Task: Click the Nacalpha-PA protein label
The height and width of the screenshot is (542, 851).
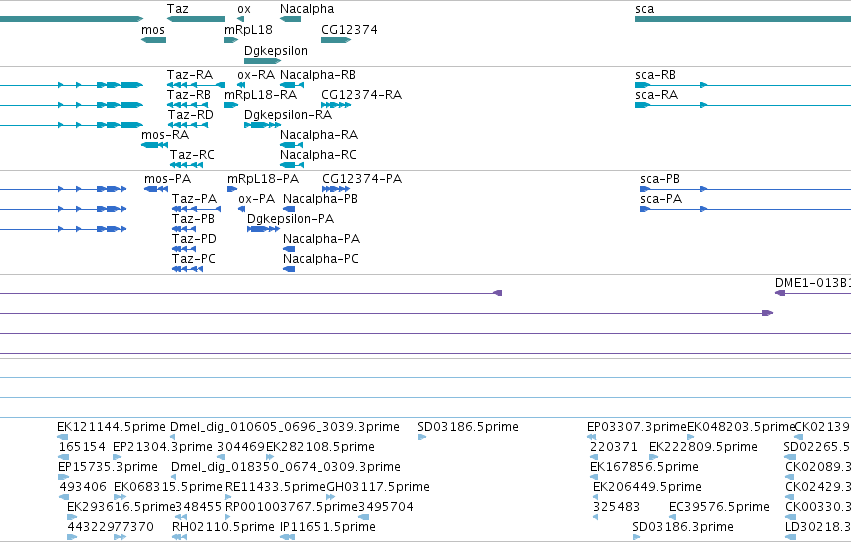Action: (x=321, y=239)
